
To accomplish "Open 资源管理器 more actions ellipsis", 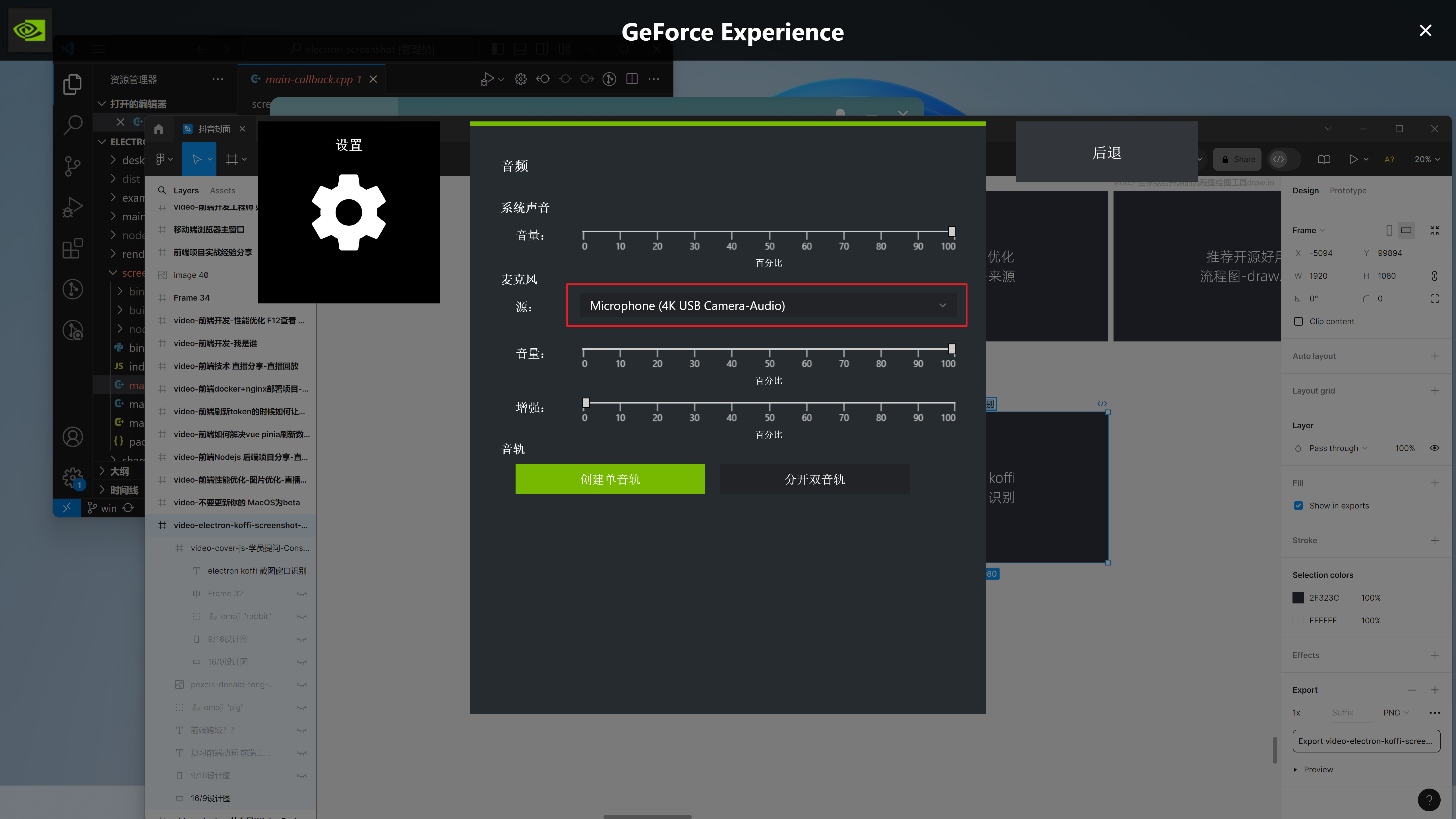I will point(218,79).
